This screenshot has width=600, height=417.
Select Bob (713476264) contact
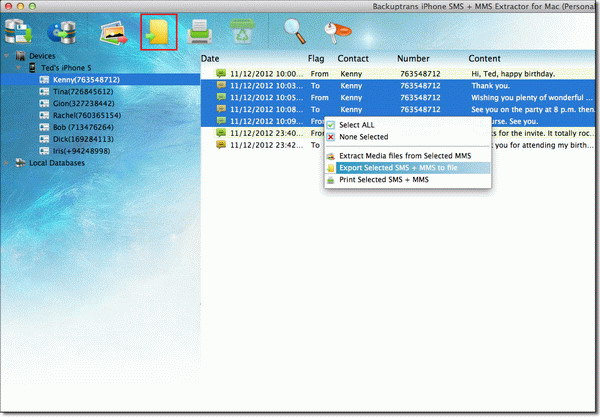pos(83,127)
